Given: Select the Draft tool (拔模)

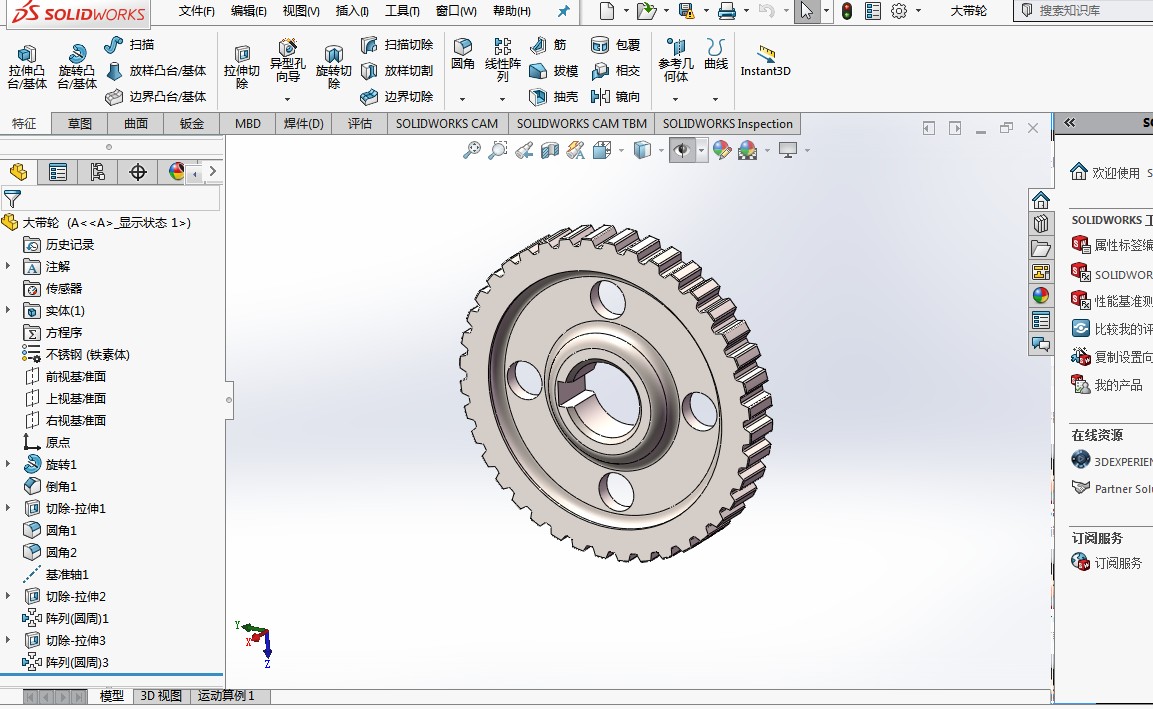Looking at the screenshot, I should coord(554,71).
